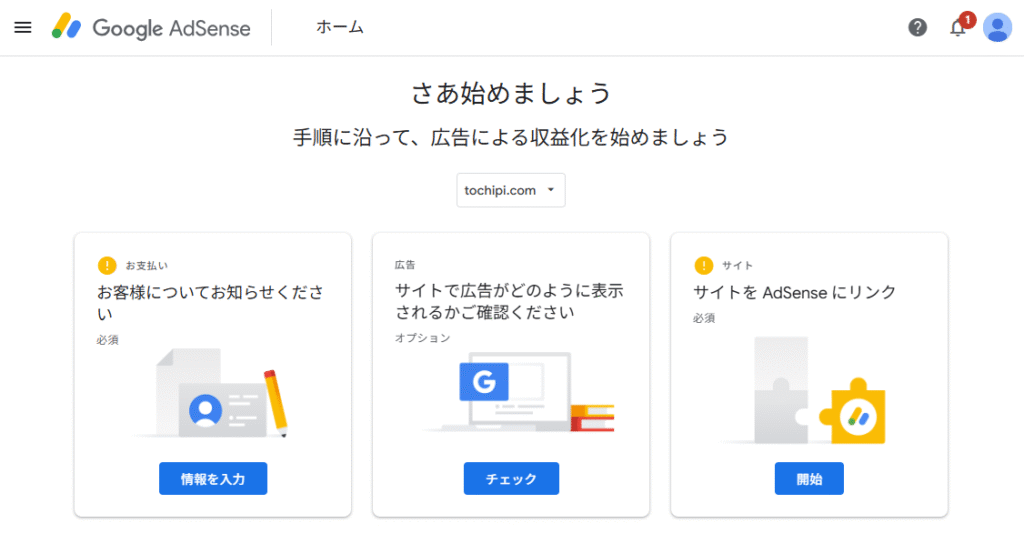Click the チェック button
This screenshot has height=544, width=1024.
pos(511,479)
